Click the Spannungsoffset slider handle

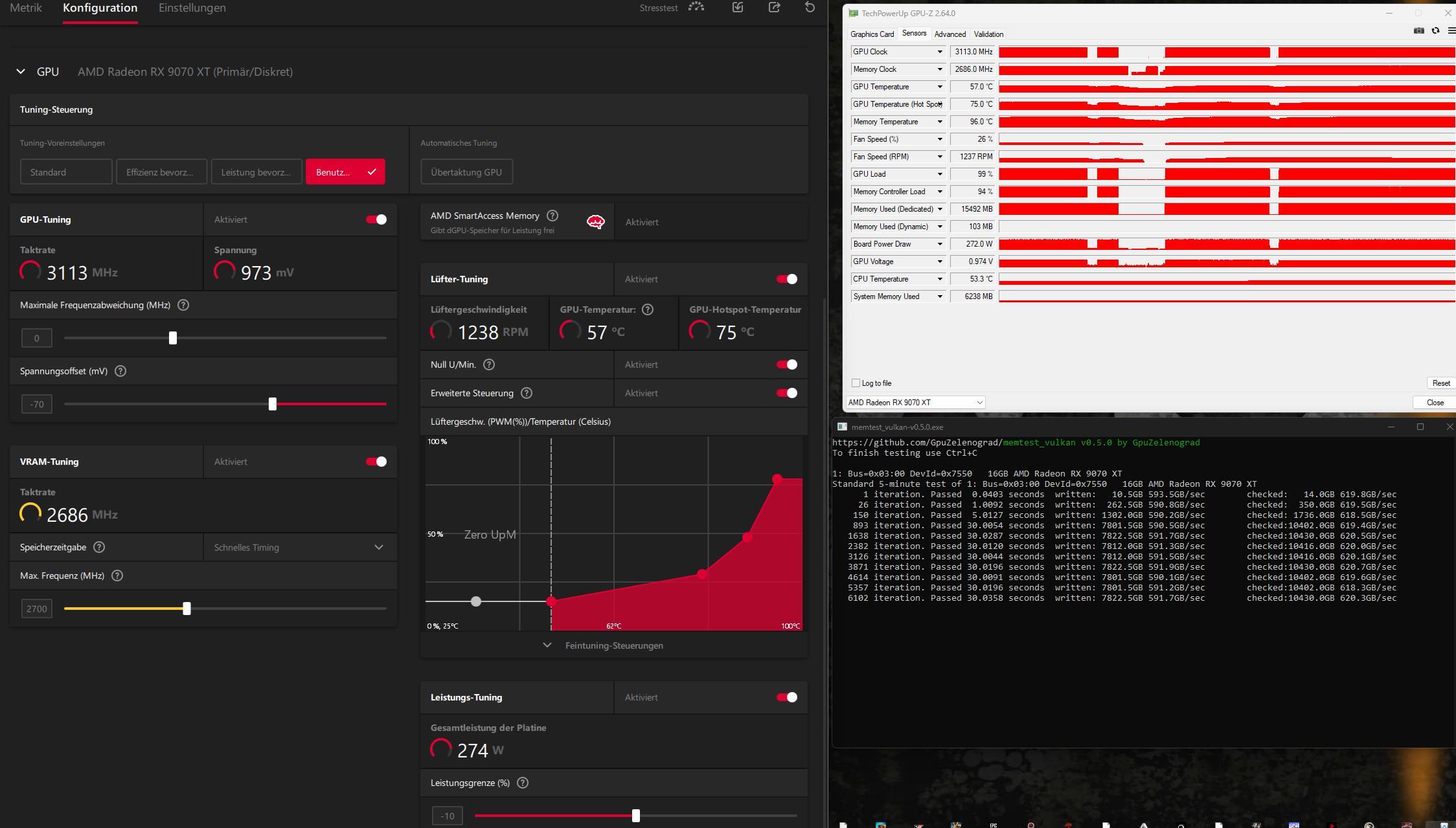273,404
